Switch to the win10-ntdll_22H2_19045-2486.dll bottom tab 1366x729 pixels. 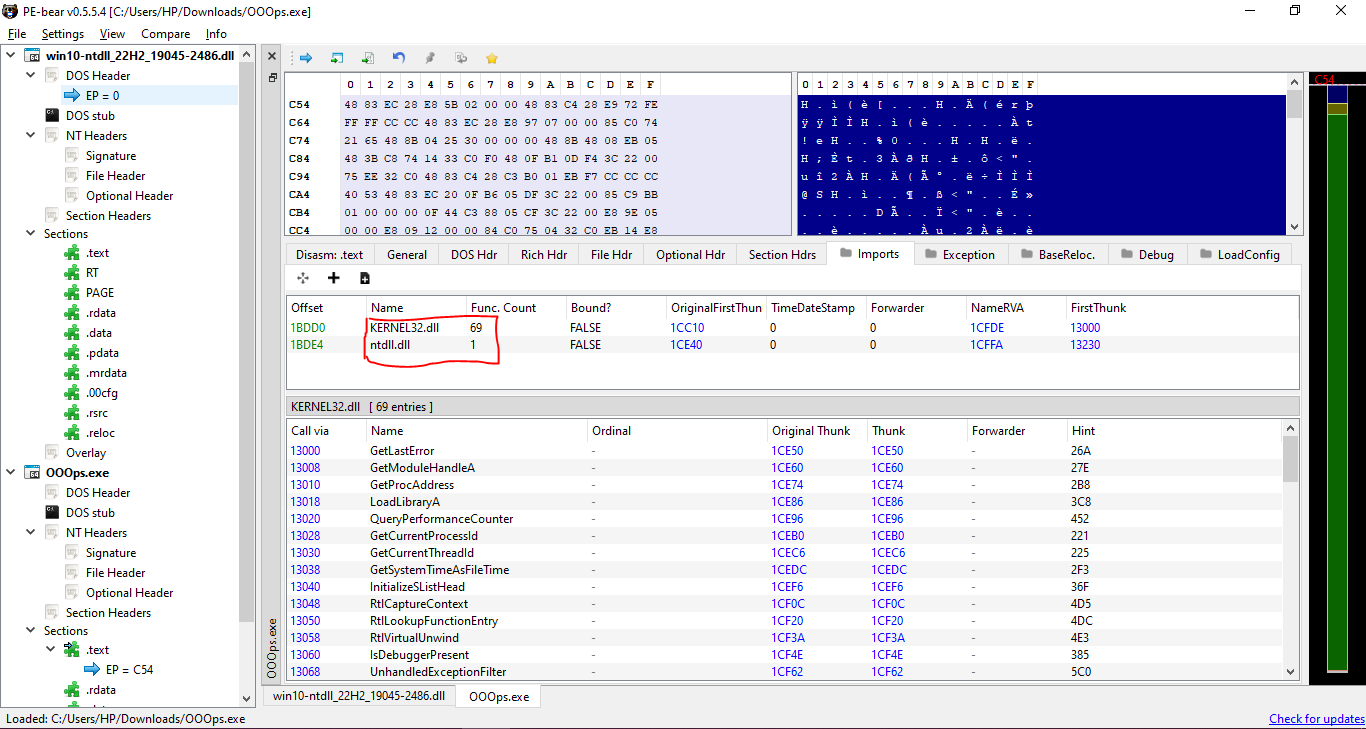click(x=358, y=695)
